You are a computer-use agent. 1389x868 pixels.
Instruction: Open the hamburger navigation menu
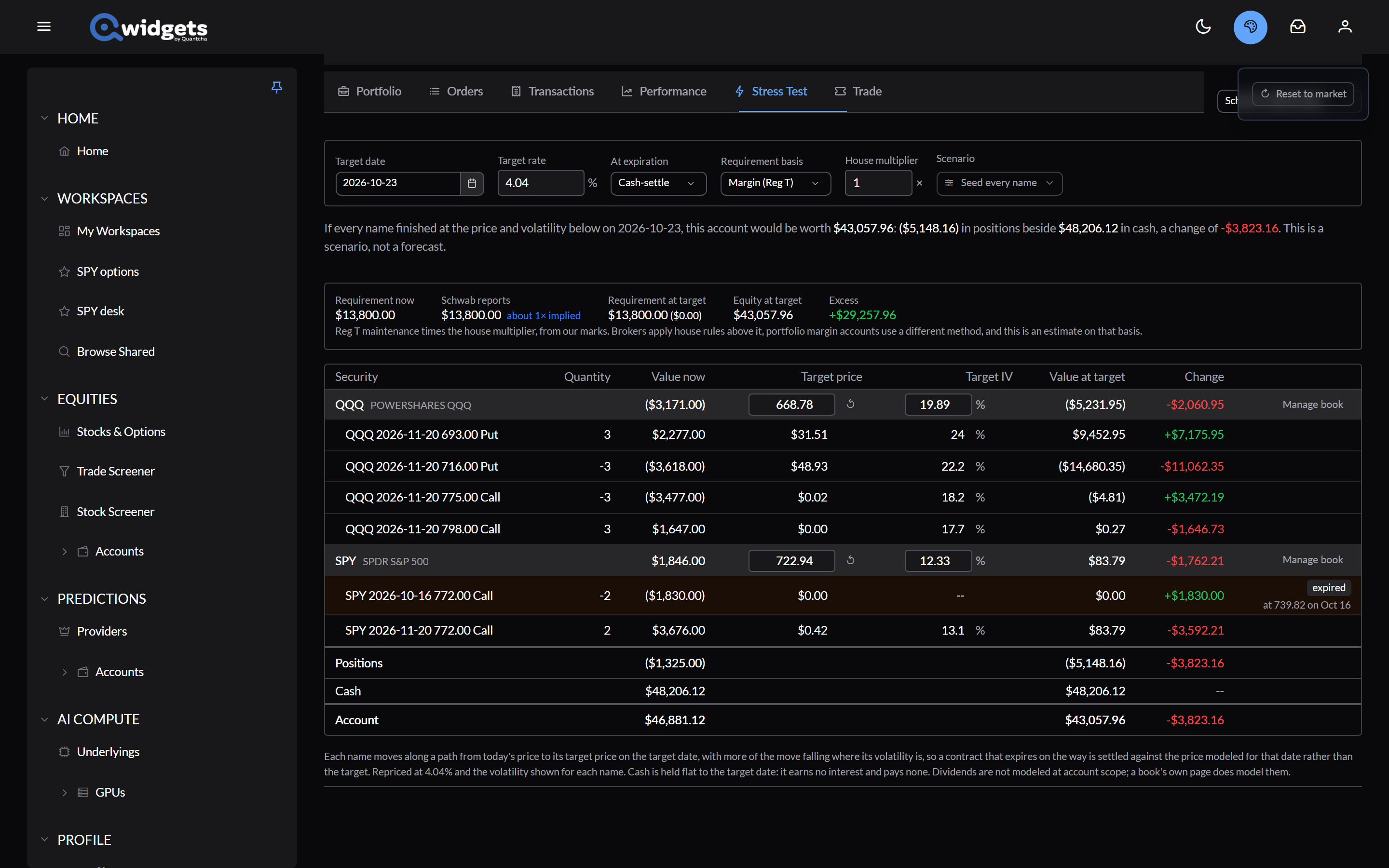[x=43, y=27]
